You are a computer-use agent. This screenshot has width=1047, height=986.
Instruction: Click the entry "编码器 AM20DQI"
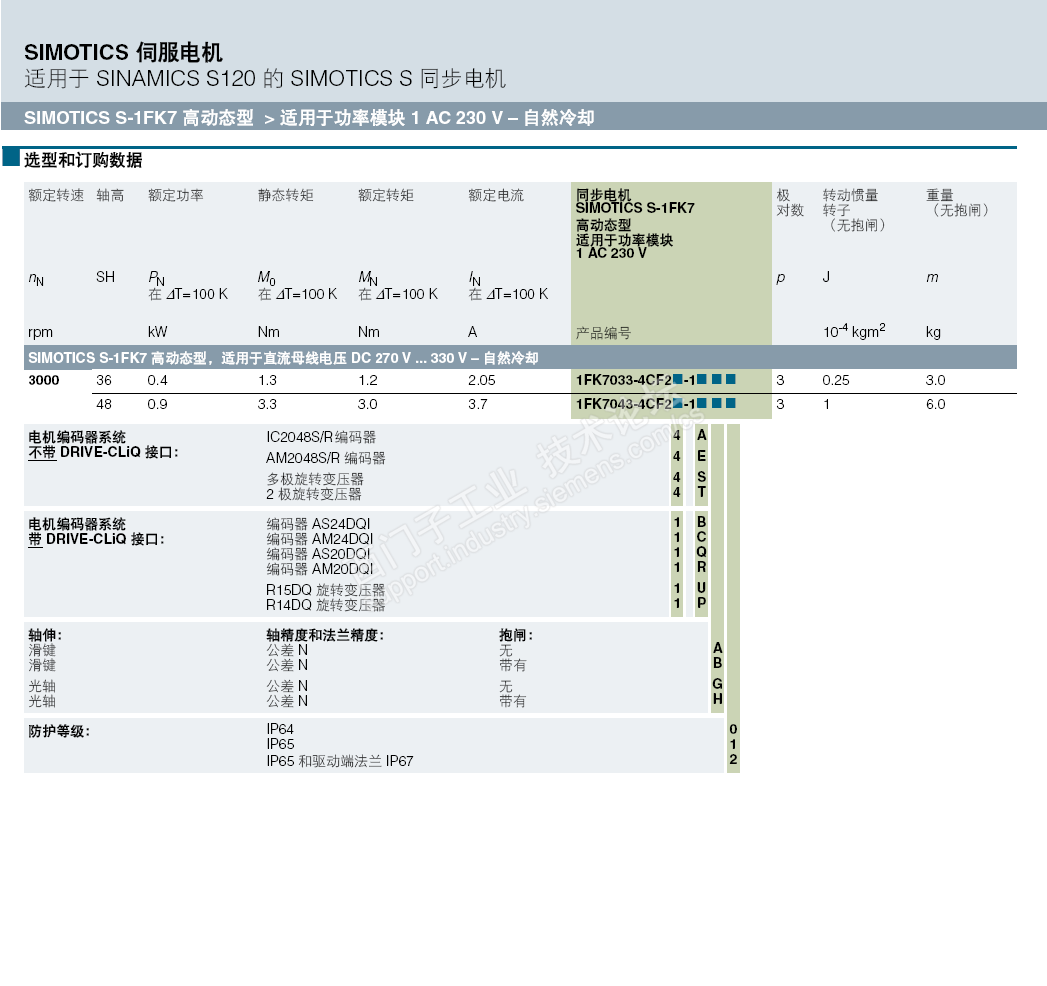click(320, 569)
